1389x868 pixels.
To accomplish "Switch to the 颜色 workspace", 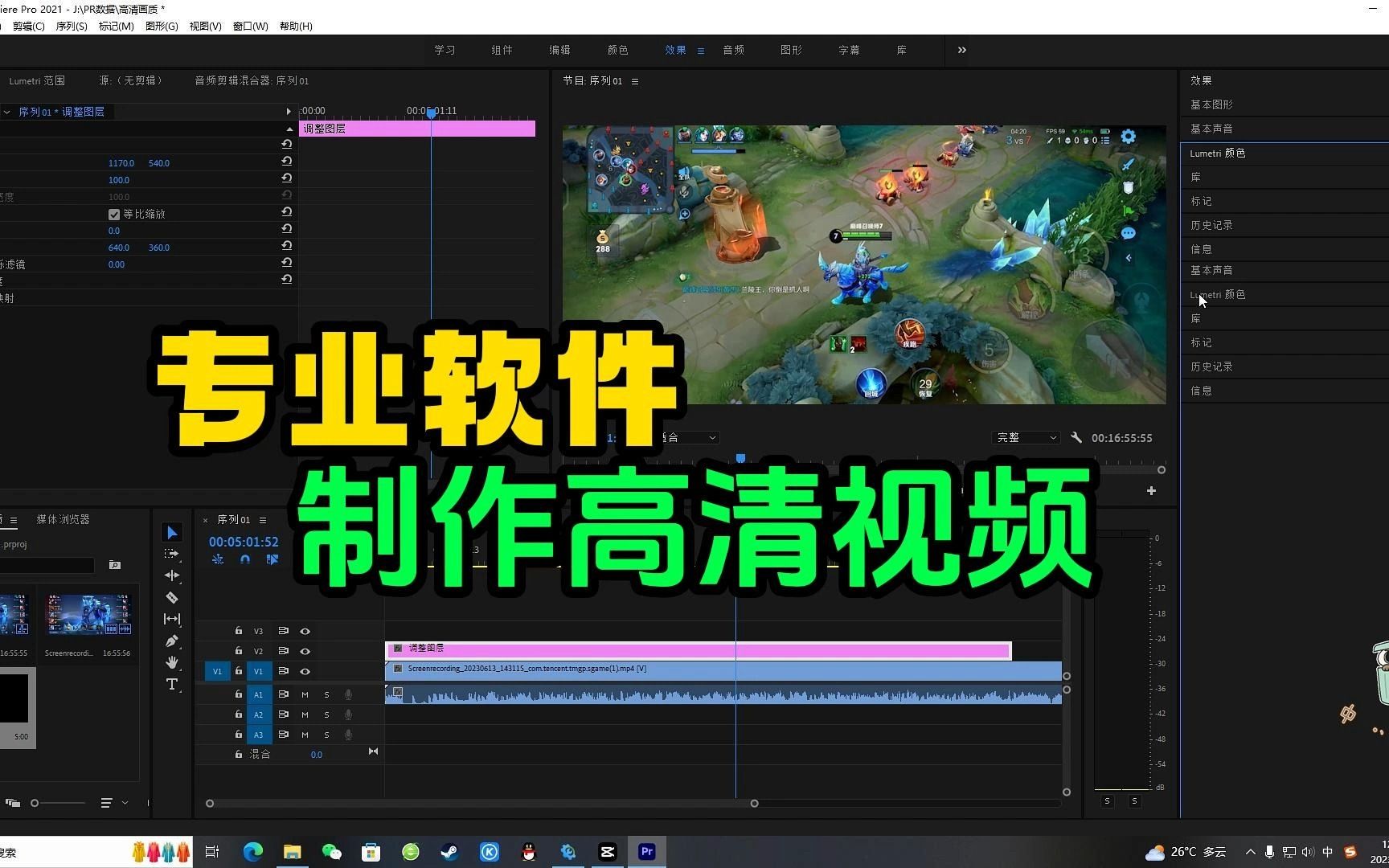I will coord(617,50).
